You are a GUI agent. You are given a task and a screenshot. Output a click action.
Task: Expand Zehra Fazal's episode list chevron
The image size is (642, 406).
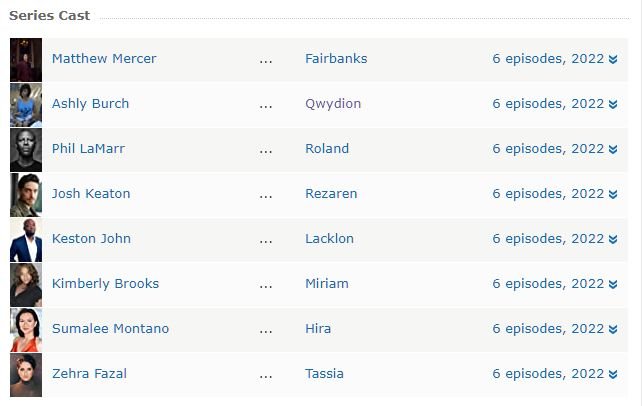[x=613, y=374]
